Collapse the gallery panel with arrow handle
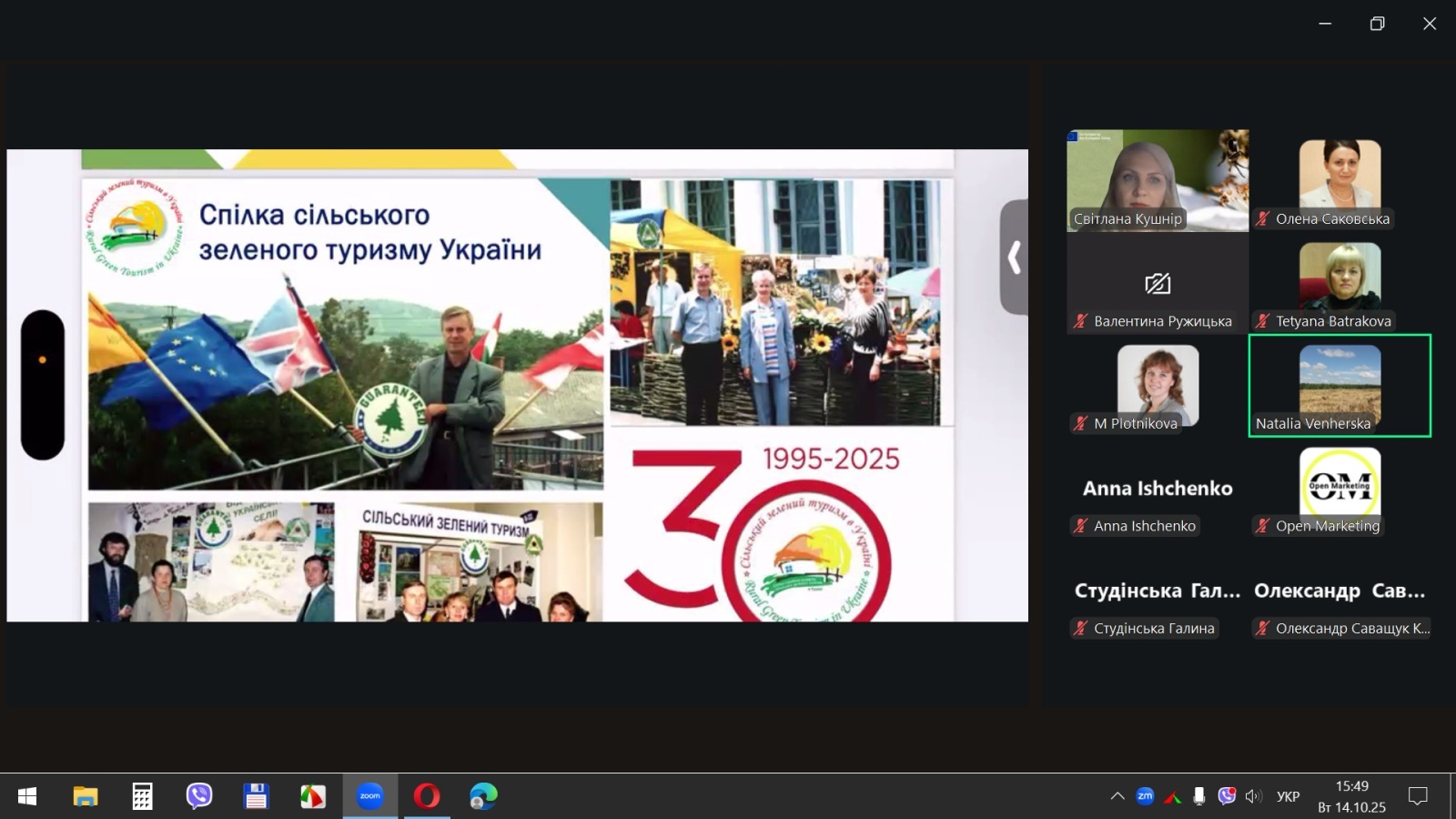The width and height of the screenshot is (1456, 819). pos(1014,258)
